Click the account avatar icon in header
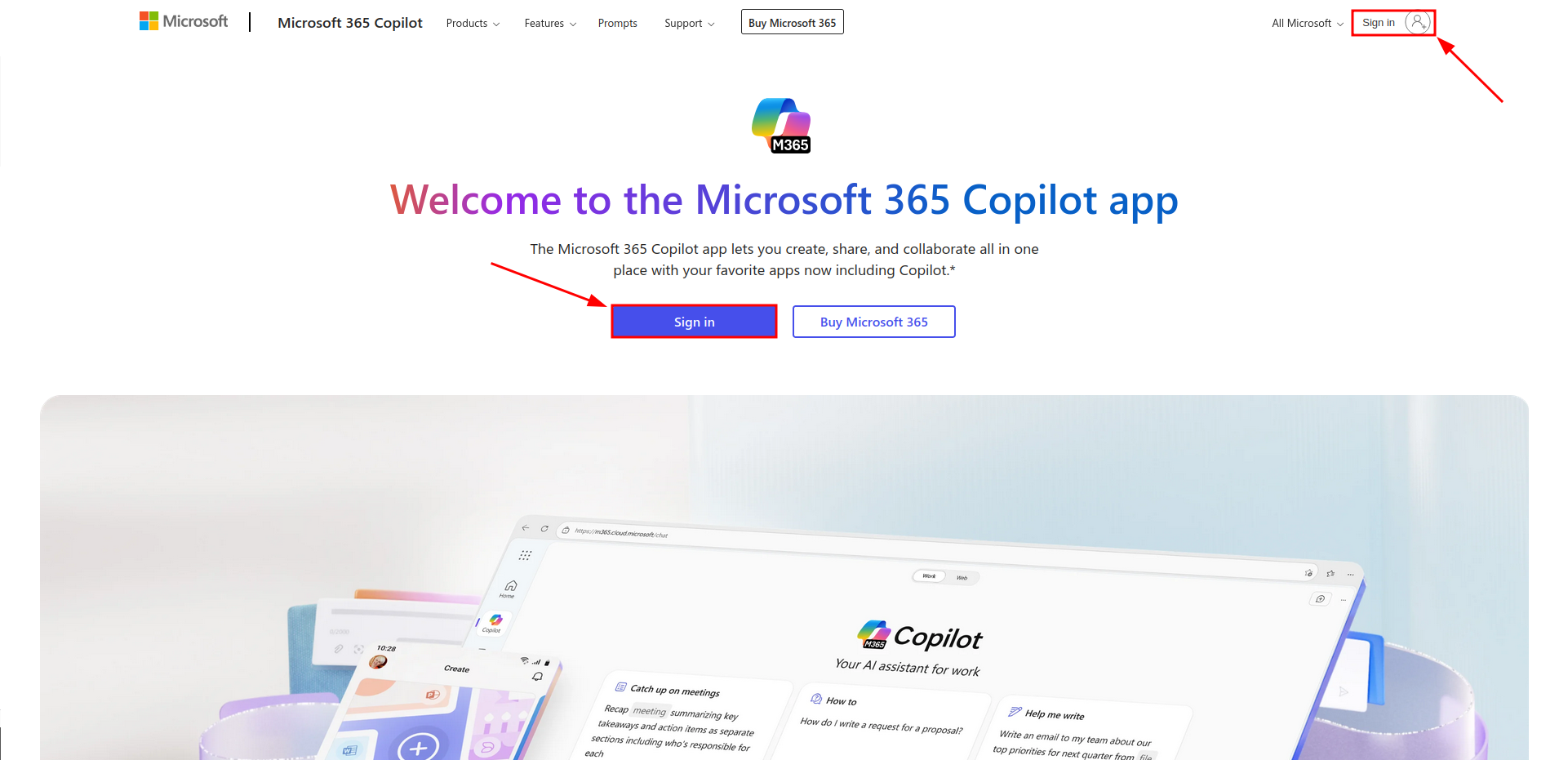Screen dimensions: 1568x760 pyautogui.click(x=1418, y=23)
